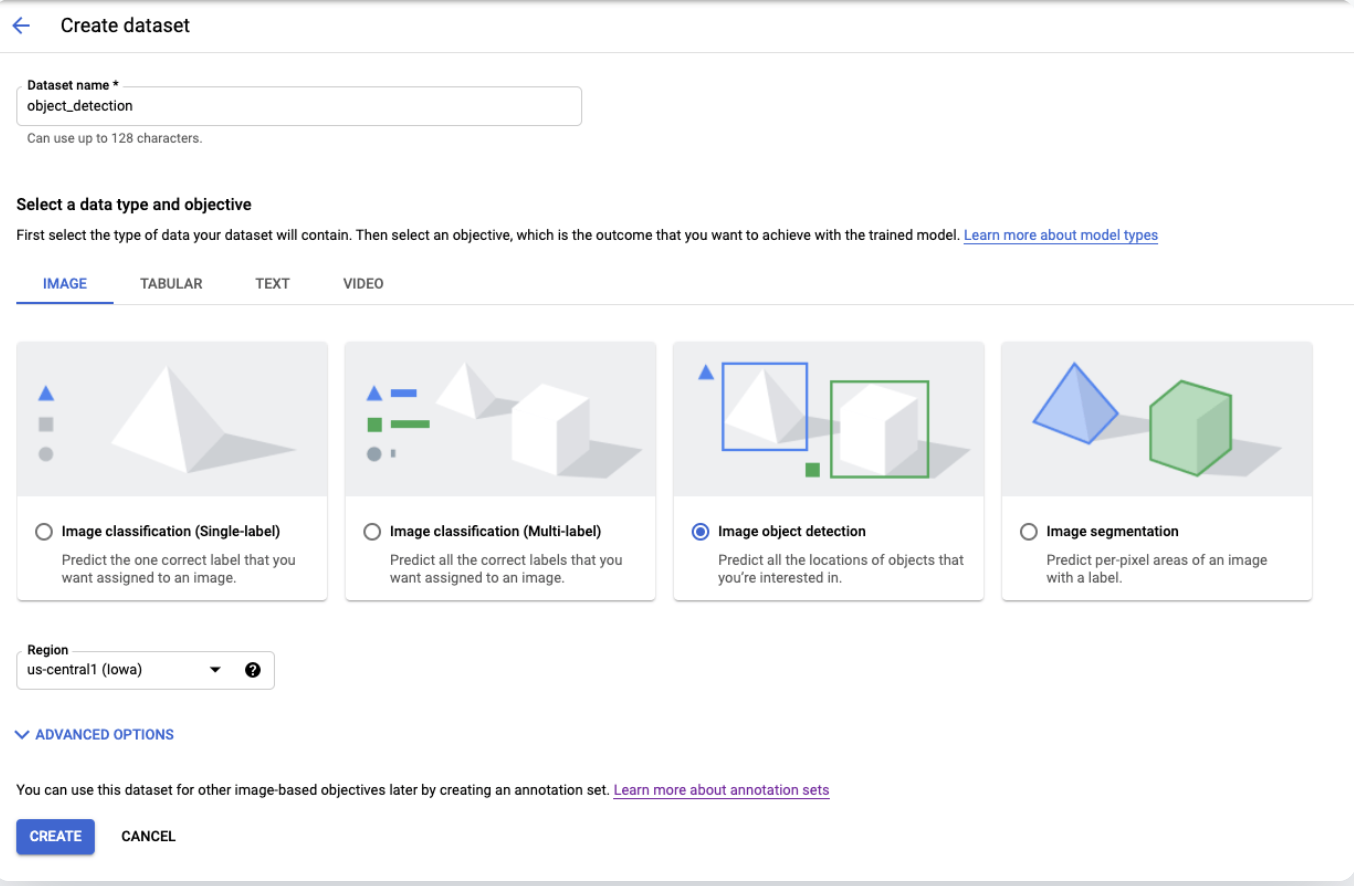Viewport: 1354px width, 886px height.
Task: Open Learn more about model types link
Action: coord(1060,236)
